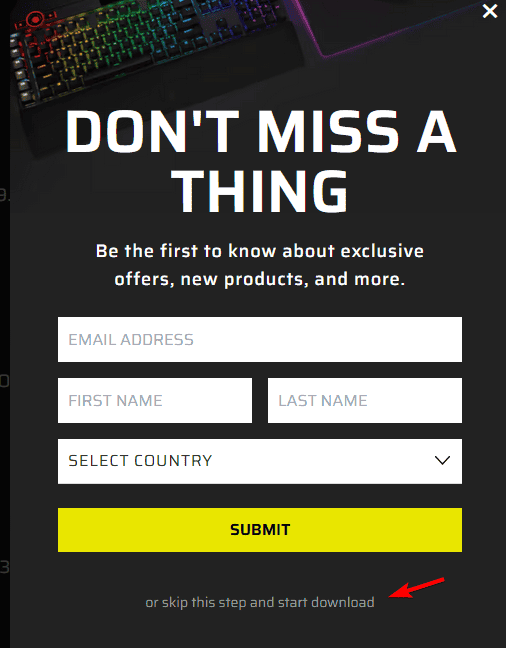Click the SELECT COUNTRY label text
This screenshot has width=506, height=648.
click(140, 461)
